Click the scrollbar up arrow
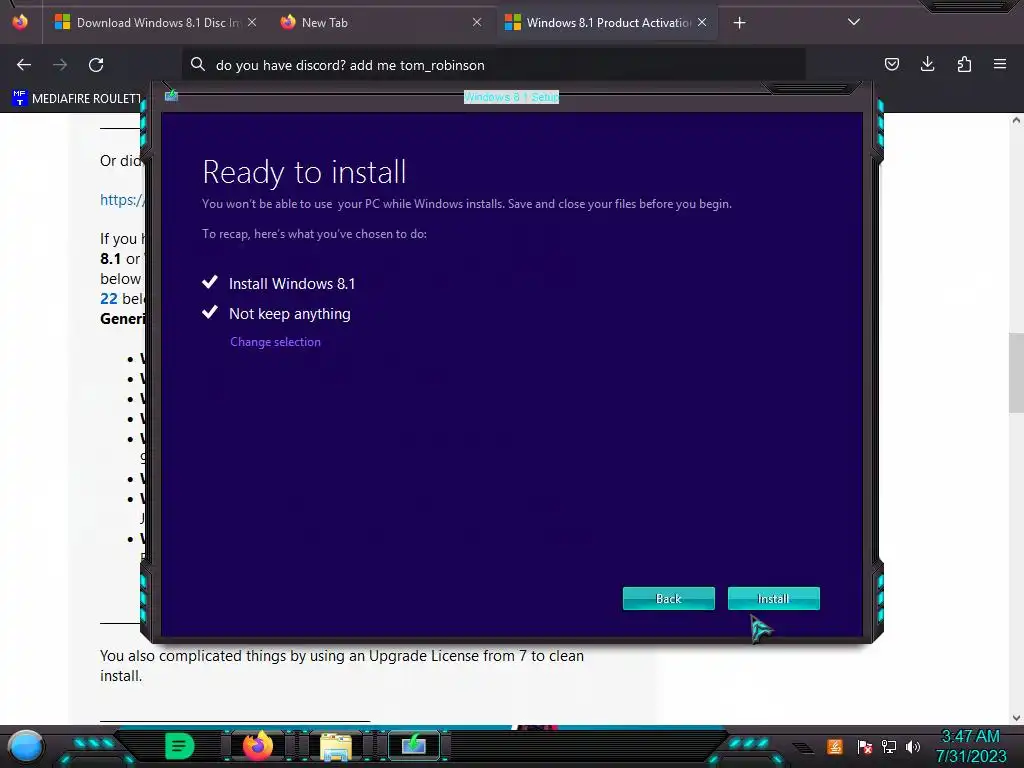Image resolution: width=1024 pixels, height=768 pixels. point(1016,120)
